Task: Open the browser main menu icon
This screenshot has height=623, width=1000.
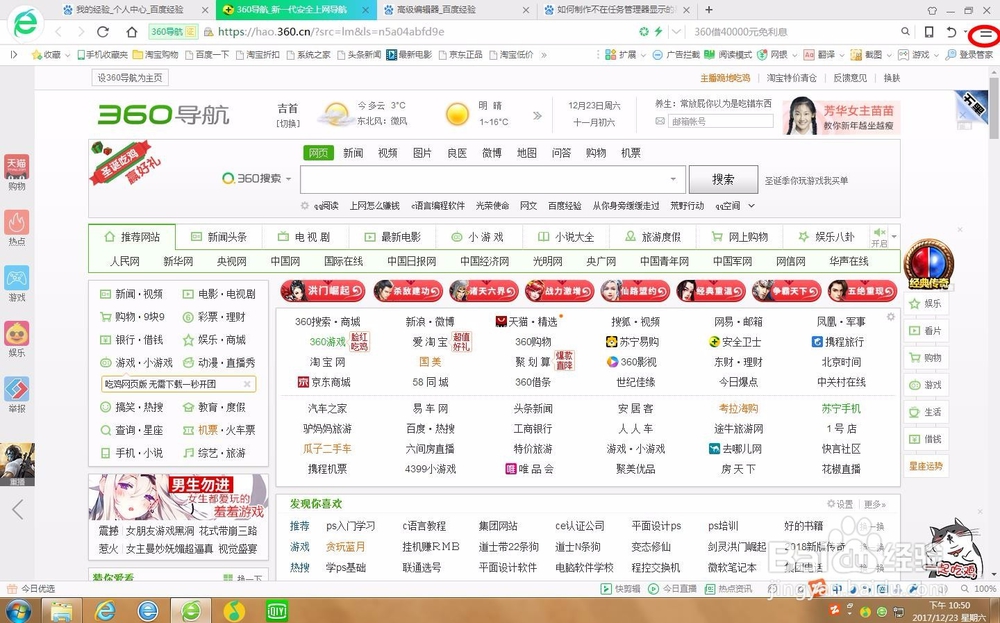Action: coord(985,34)
